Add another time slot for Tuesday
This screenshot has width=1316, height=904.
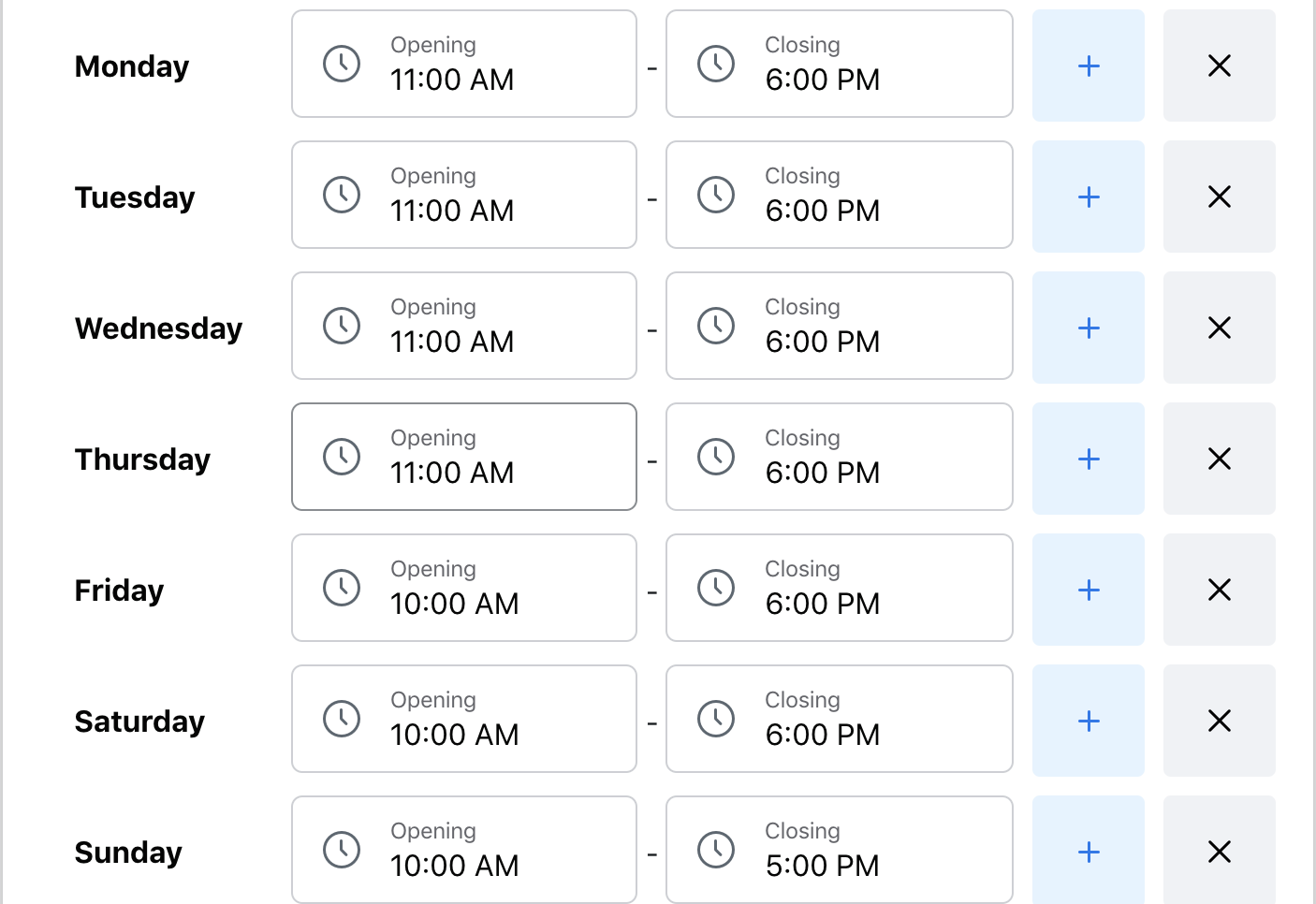pos(1088,197)
